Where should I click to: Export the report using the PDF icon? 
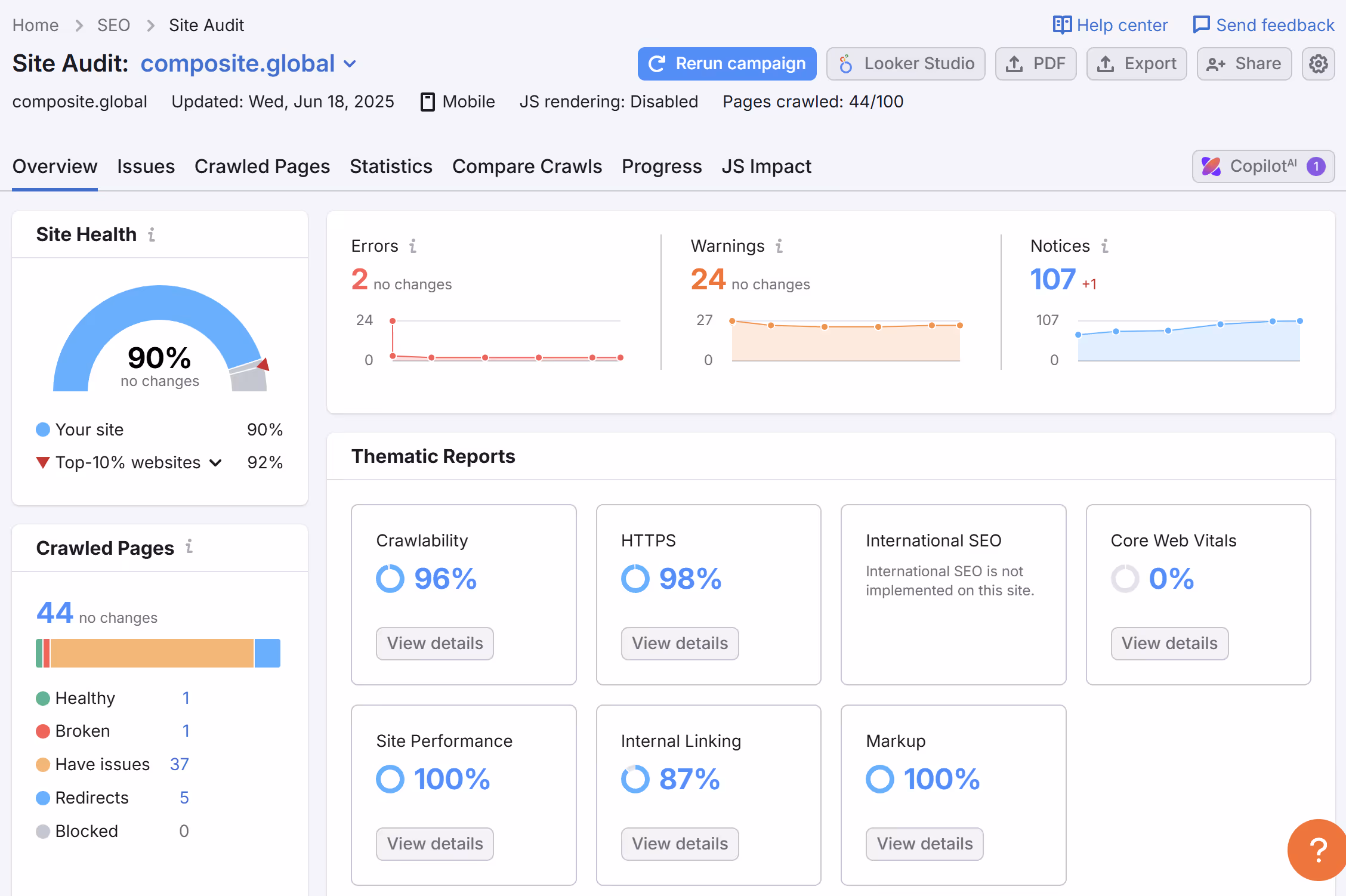pos(1014,63)
